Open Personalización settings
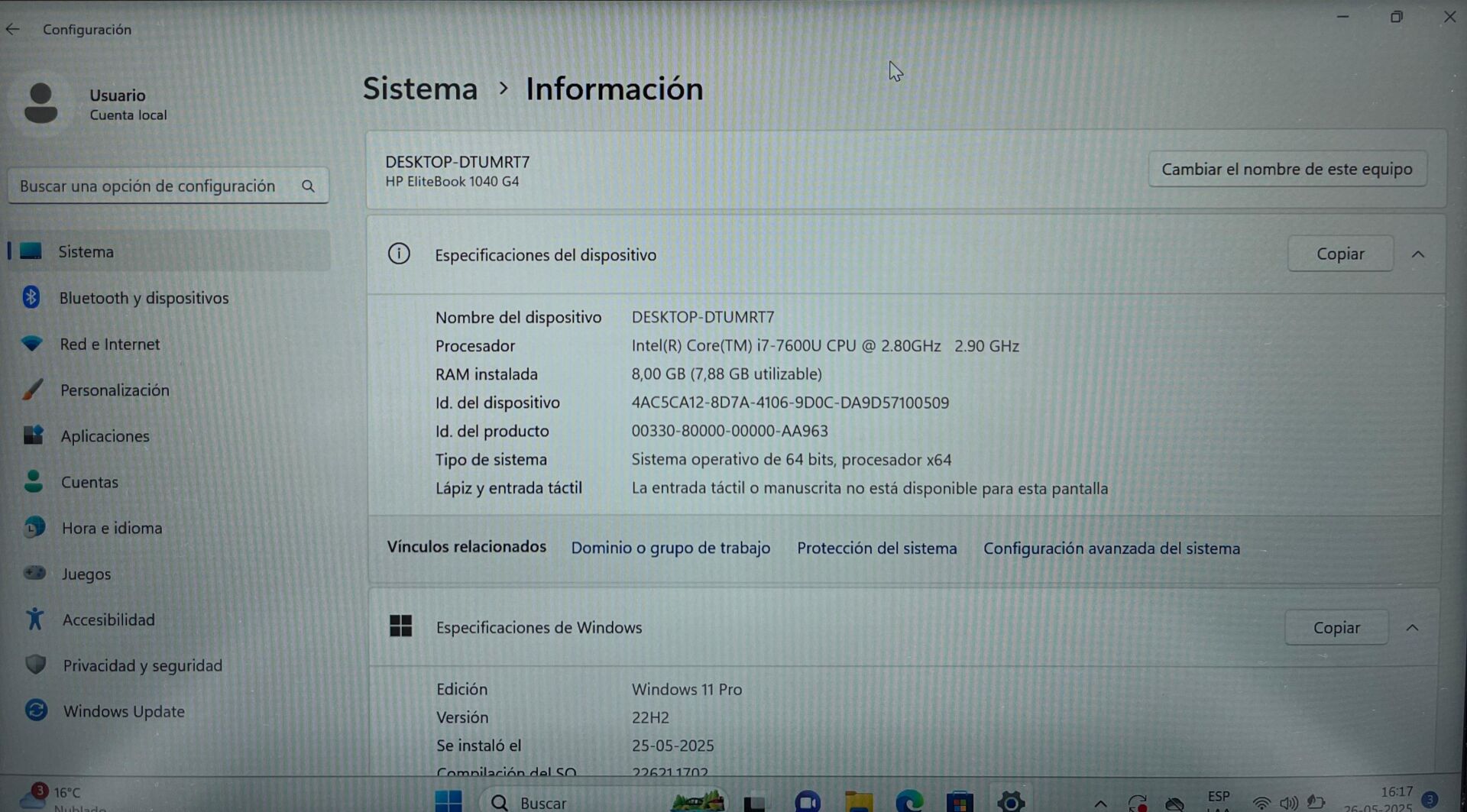This screenshot has width=1467, height=812. click(x=115, y=390)
